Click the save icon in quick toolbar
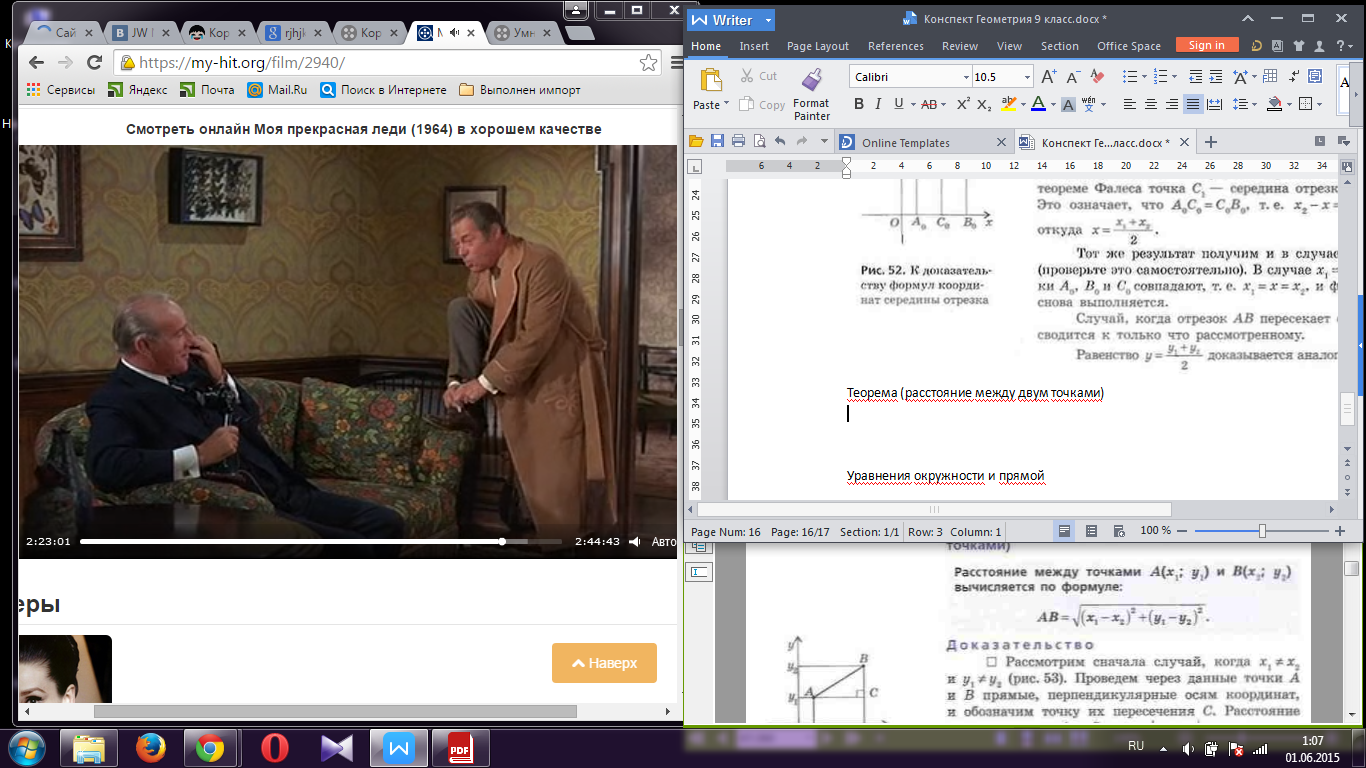This screenshot has width=1366, height=768. coord(717,141)
